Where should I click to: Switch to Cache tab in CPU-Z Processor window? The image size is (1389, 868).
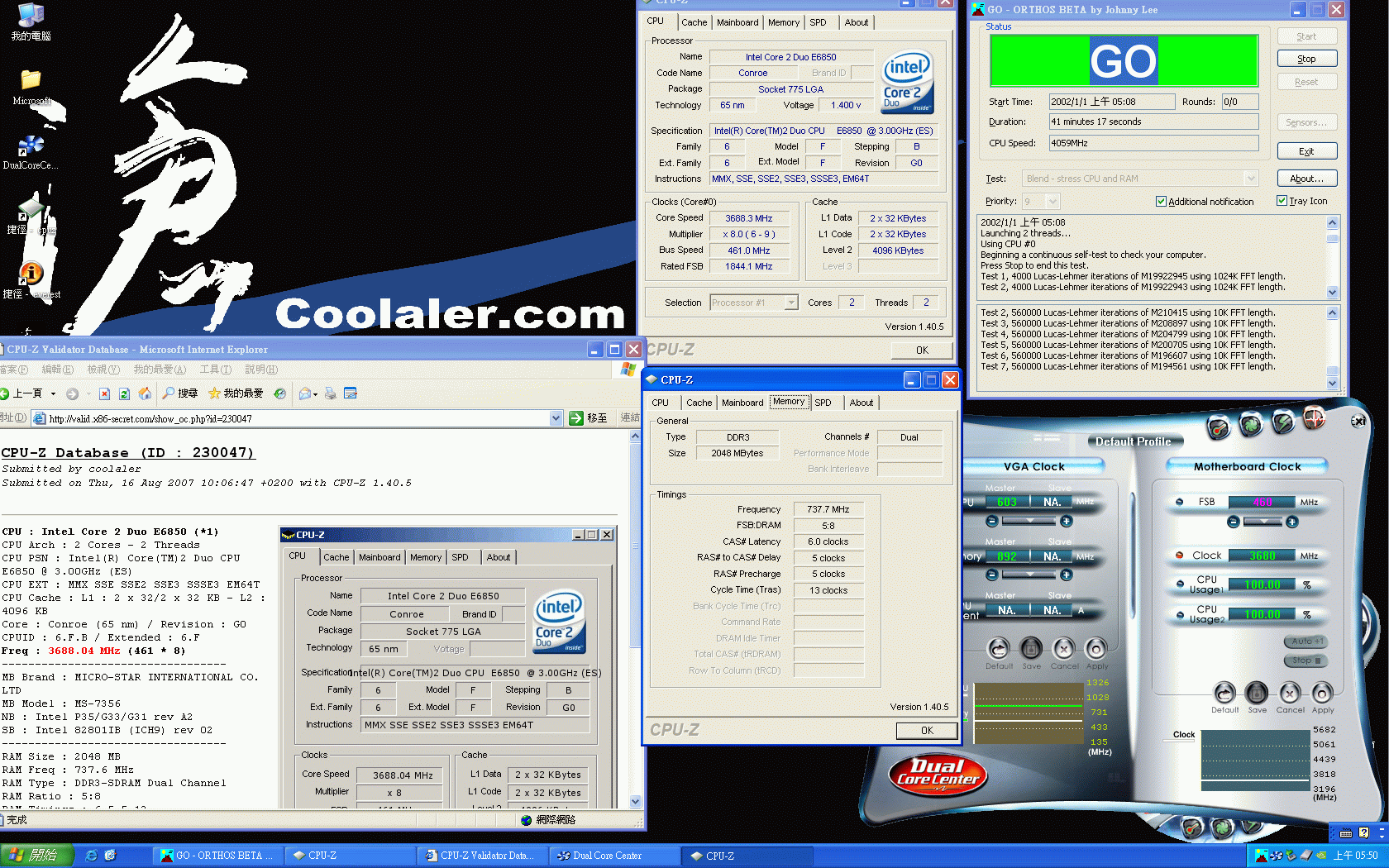pyautogui.click(x=694, y=22)
